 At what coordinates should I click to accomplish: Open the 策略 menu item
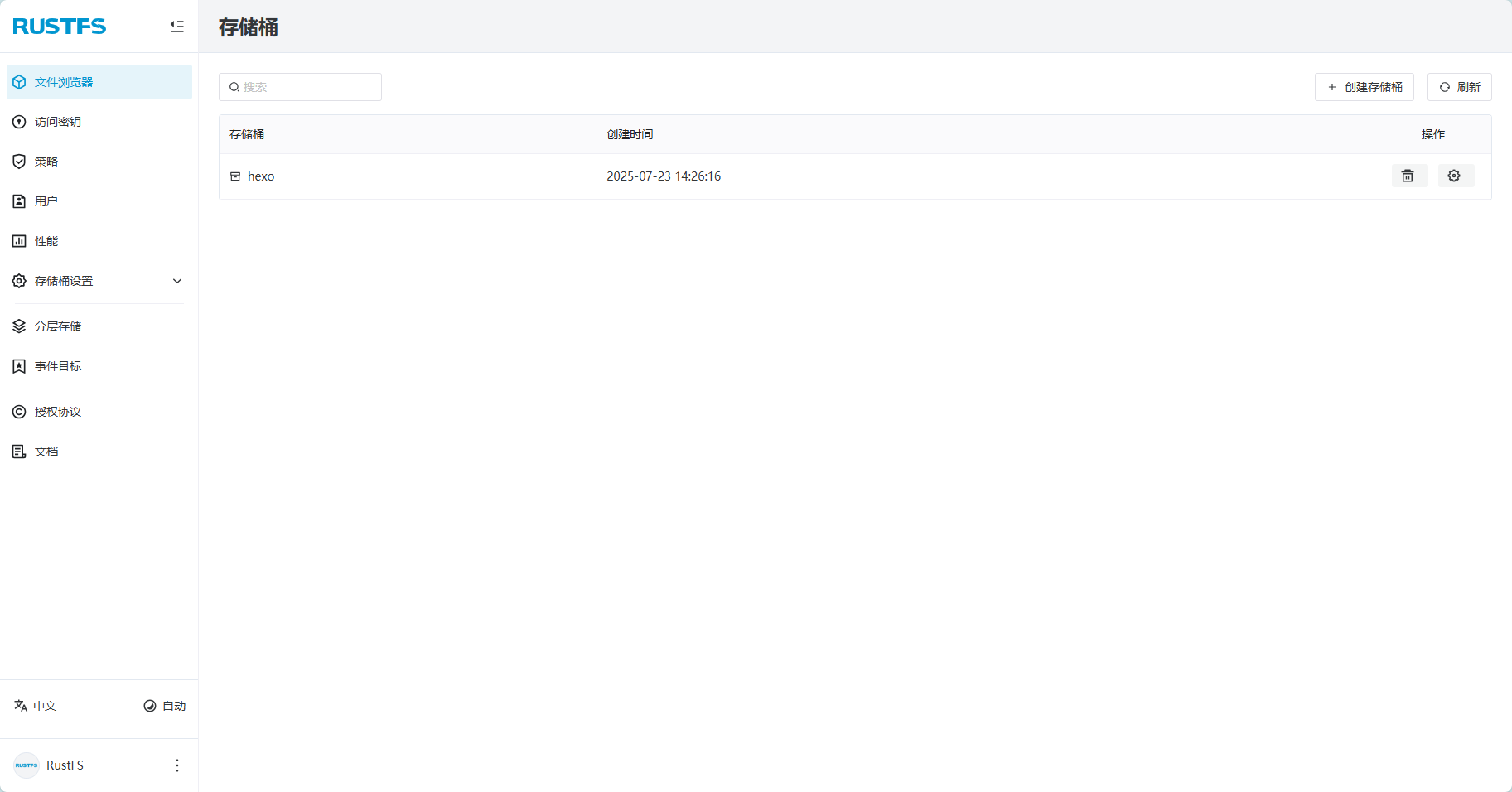click(46, 162)
